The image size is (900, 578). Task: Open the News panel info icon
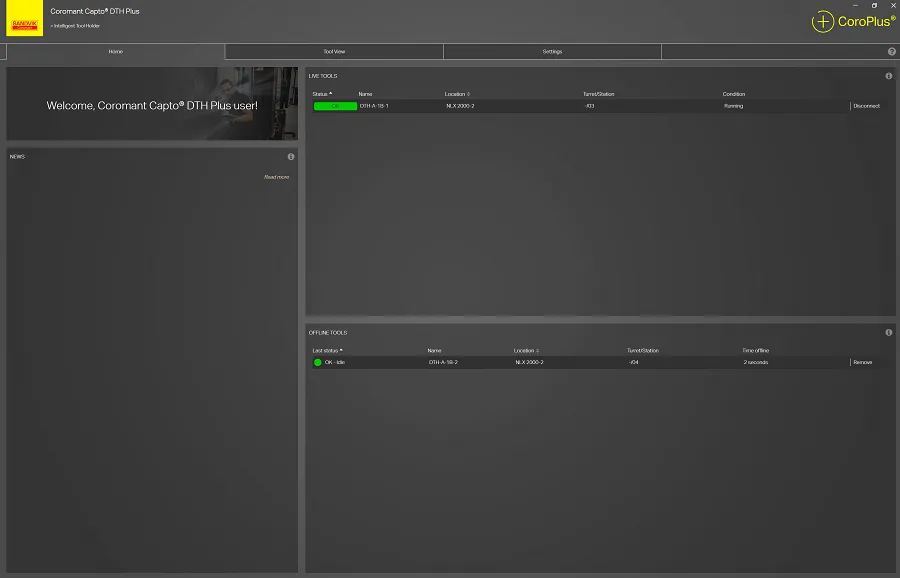click(291, 157)
